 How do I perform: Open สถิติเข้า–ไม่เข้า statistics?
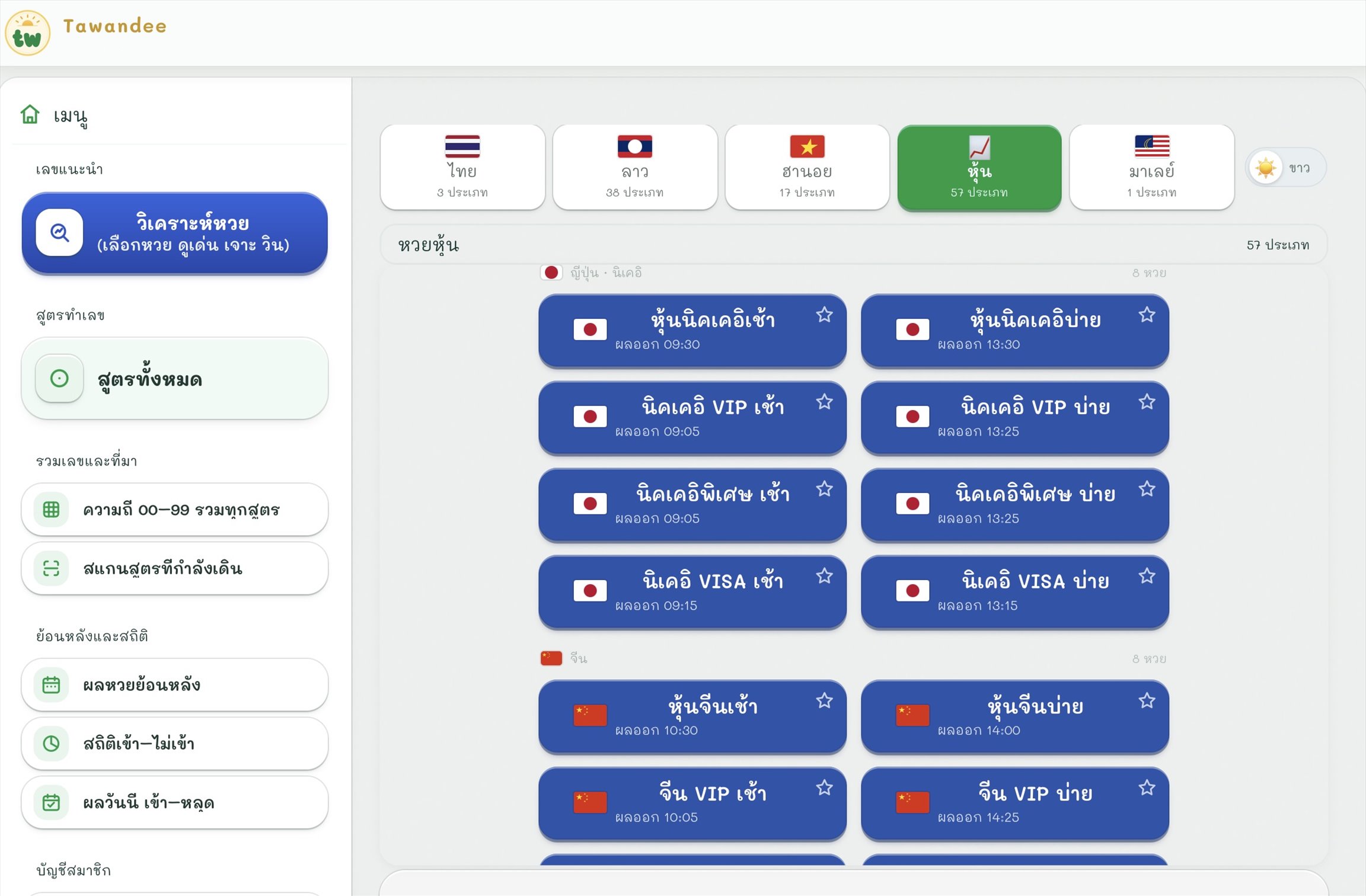tap(175, 744)
